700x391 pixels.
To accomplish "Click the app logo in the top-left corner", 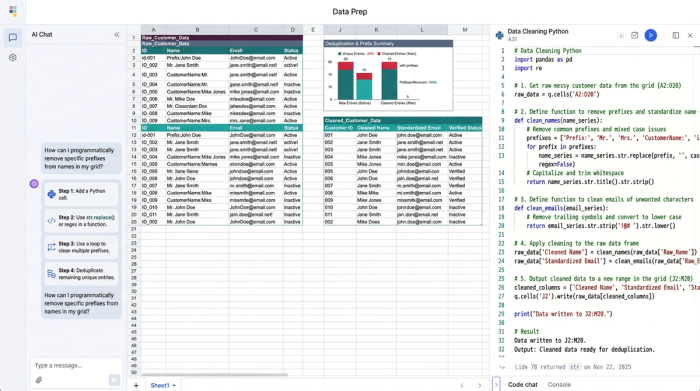I will point(12,11).
